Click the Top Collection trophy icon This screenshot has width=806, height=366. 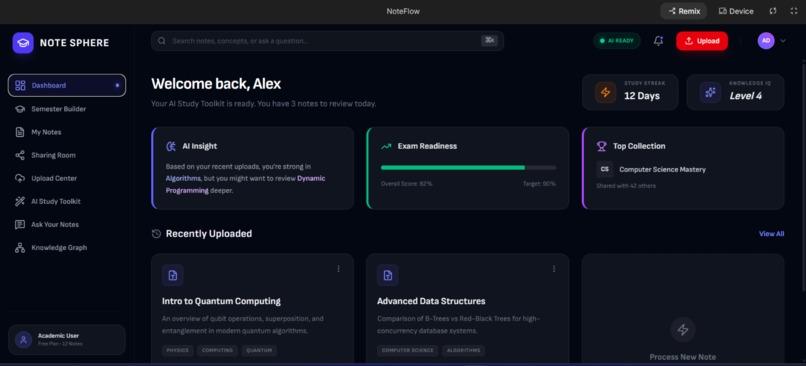point(601,147)
